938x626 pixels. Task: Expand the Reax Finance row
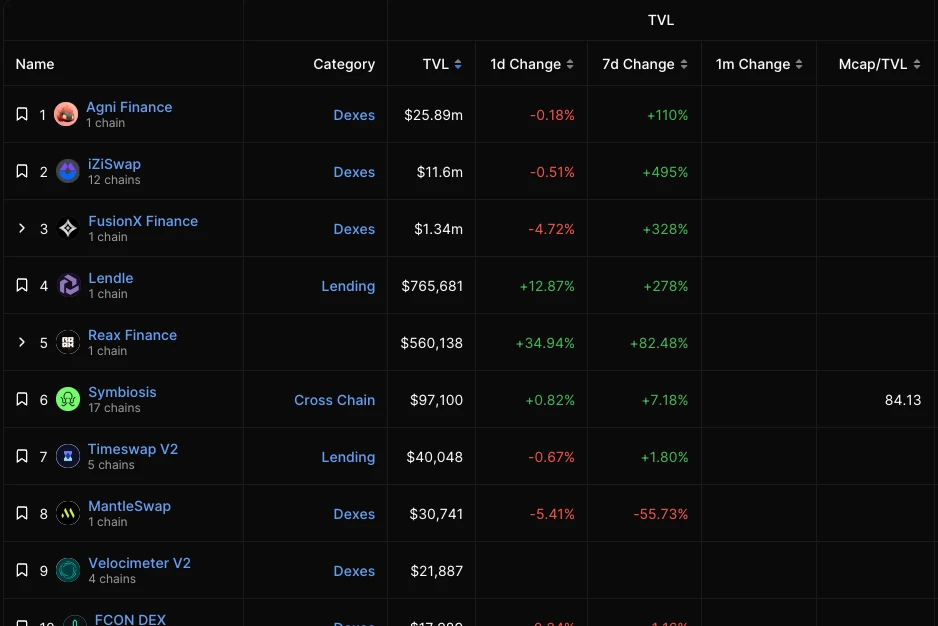[22, 342]
